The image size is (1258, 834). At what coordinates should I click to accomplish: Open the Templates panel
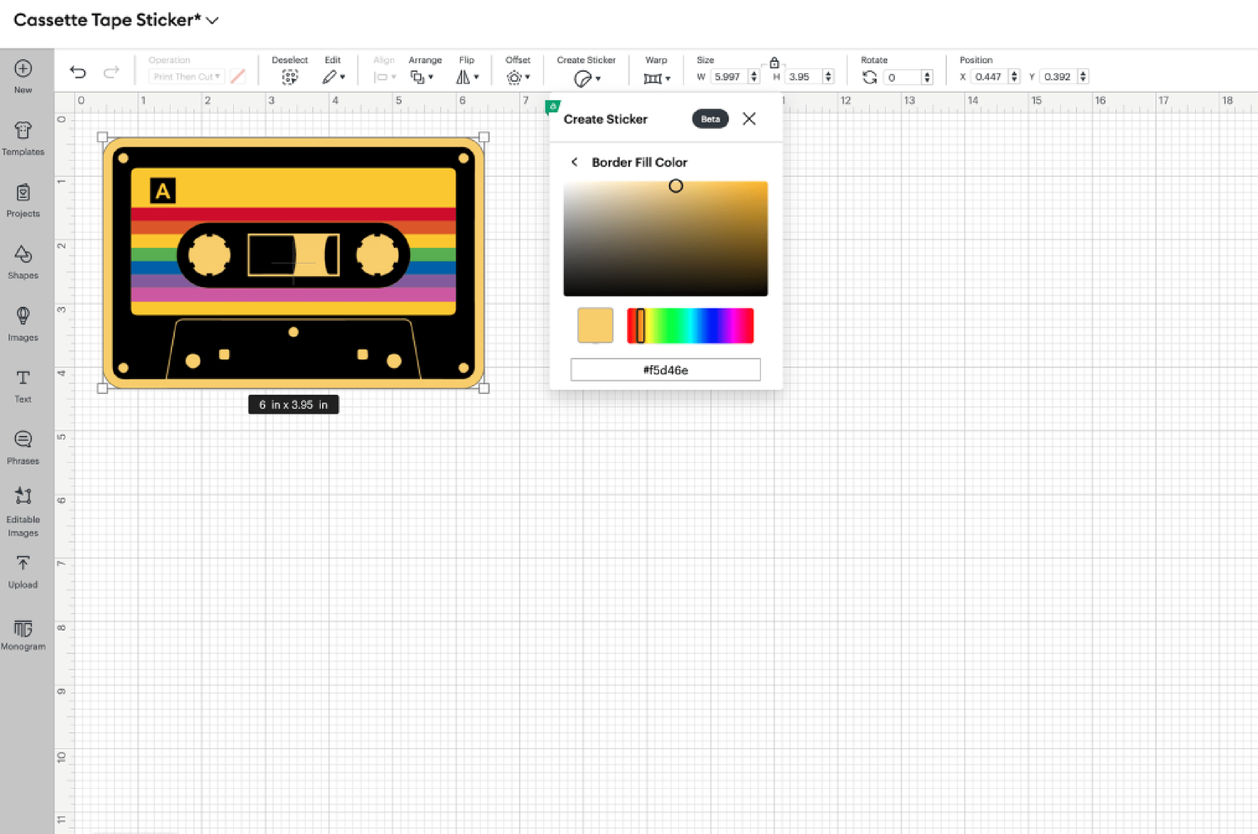tap(23, 131)
